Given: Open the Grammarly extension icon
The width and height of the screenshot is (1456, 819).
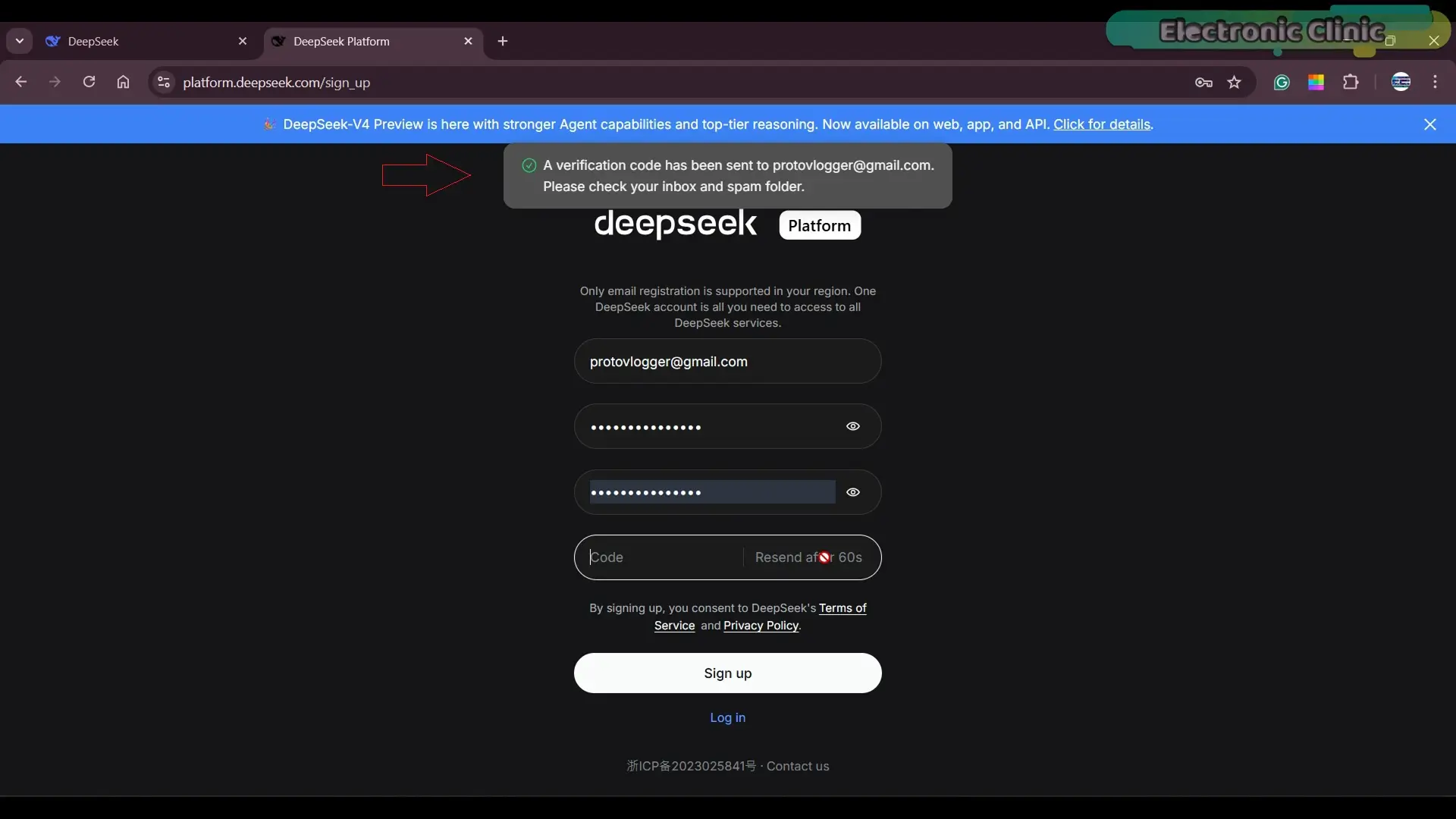Looking at the screenshot, I should point(1282,83).
